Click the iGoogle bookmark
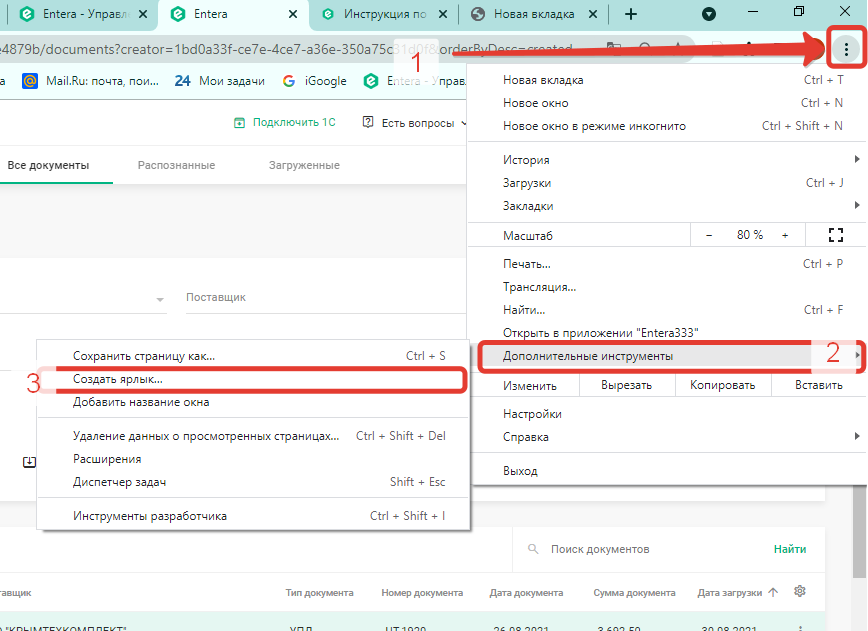 pos(314,81)
